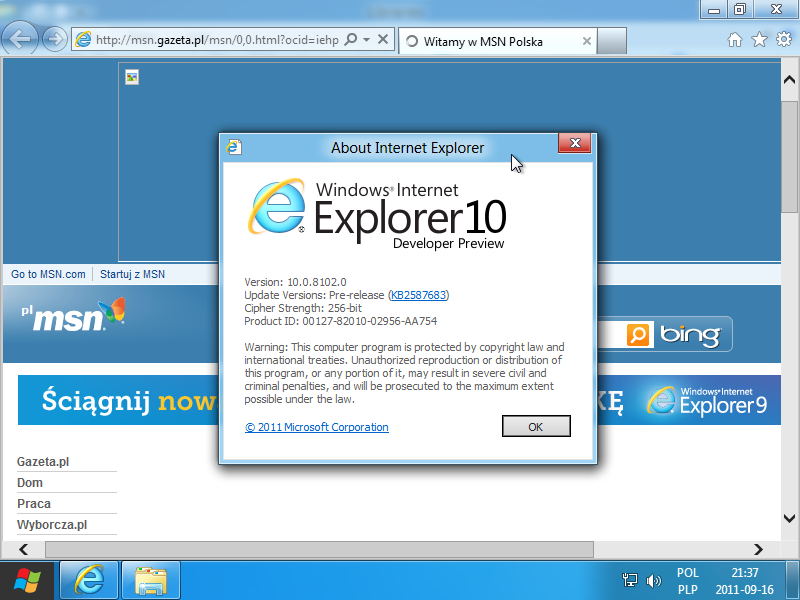Select the Witamy w MSN Polska tab
This screenshot has width=800, height=600.
[497, 41]
